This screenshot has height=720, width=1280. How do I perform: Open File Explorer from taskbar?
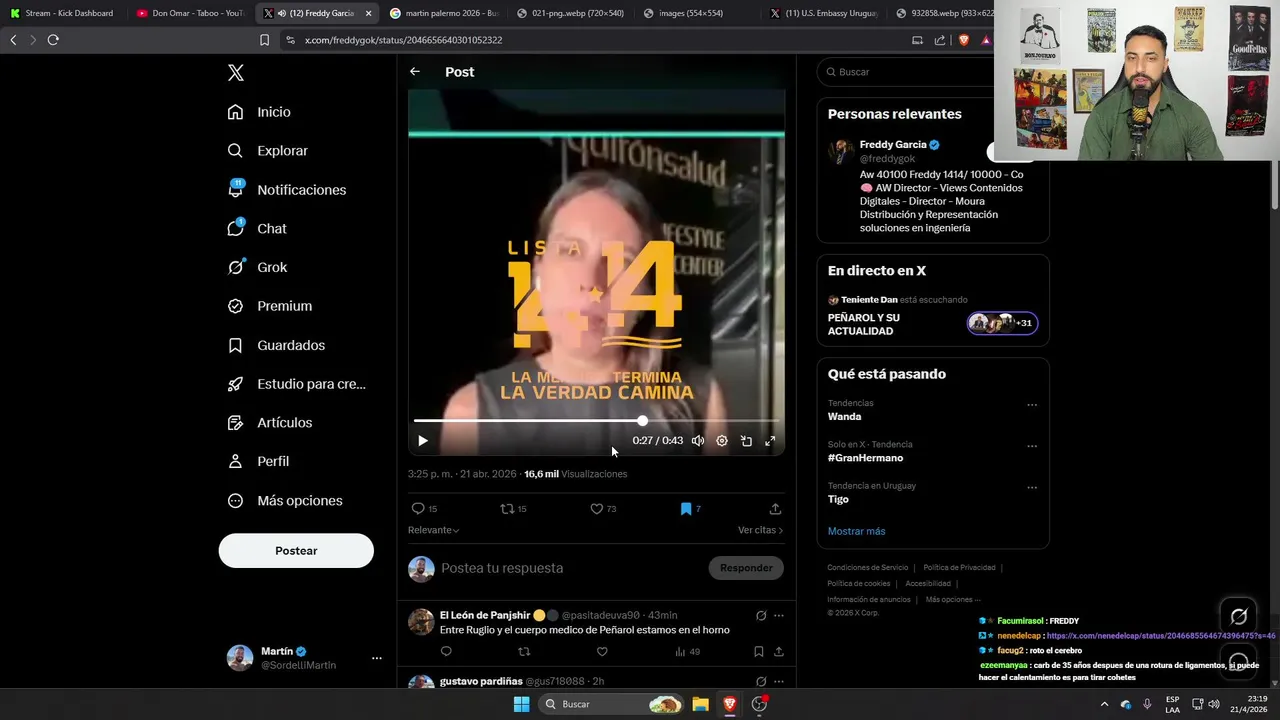pos(701,704)
